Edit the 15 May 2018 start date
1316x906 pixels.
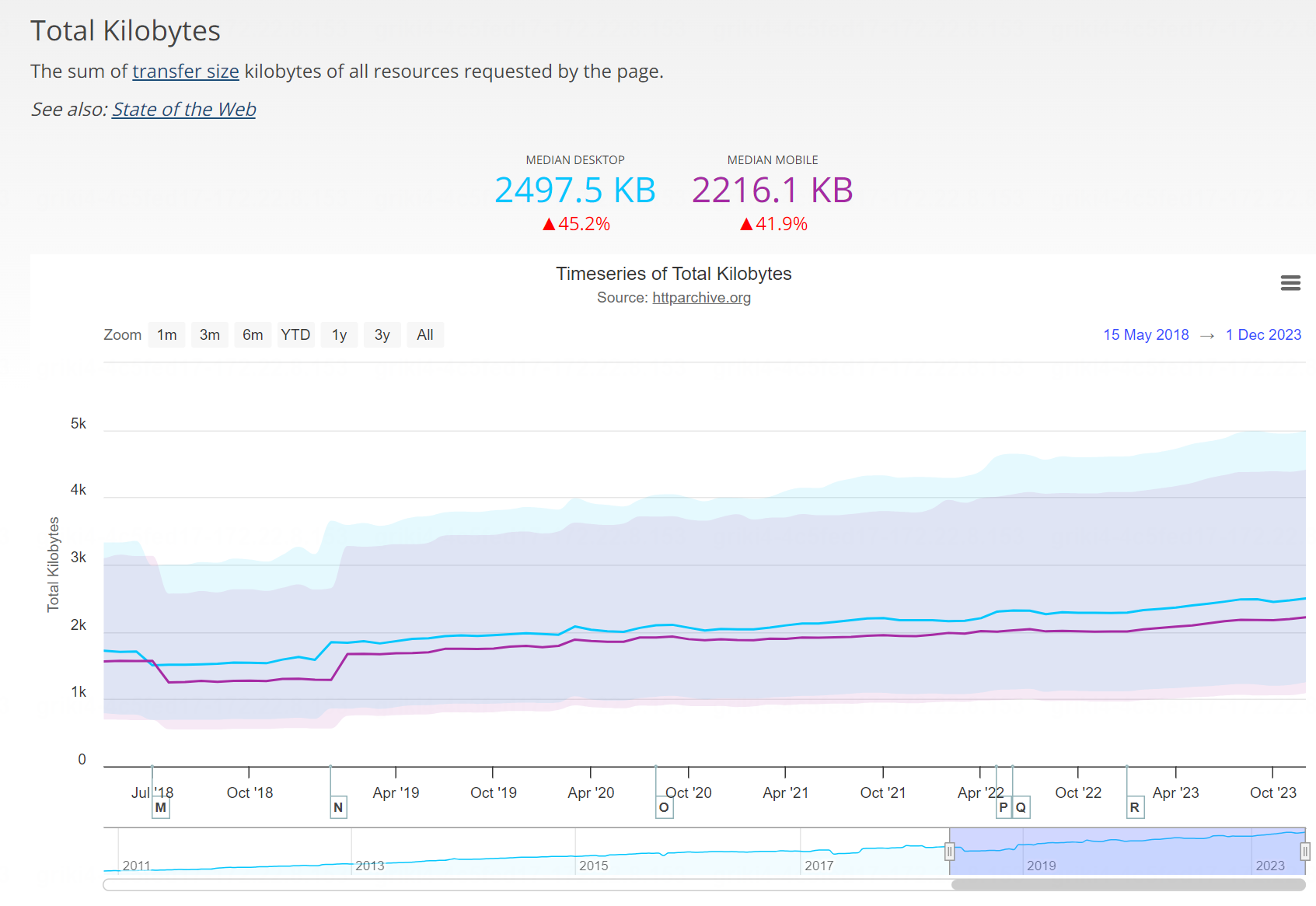coord(1146,335)
